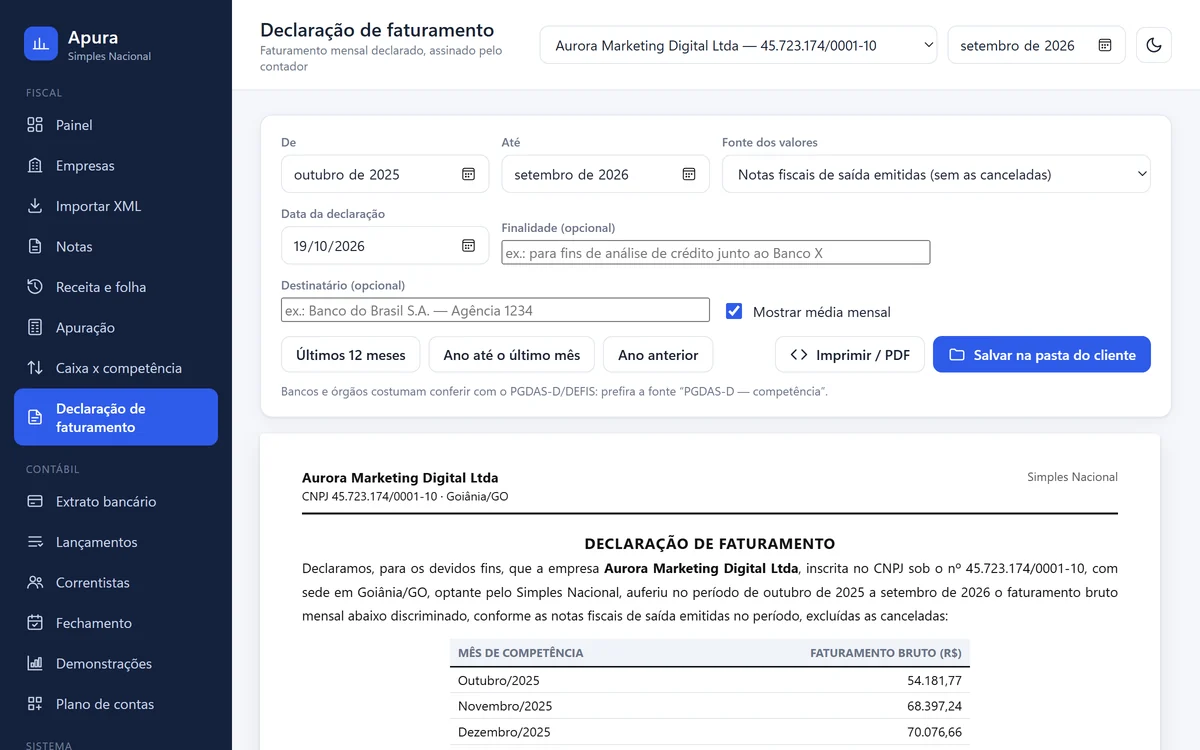The width and height of the screenshot is (1200, 750).
Task: Click Ano até o último mês button
Action: pos(512,355)
